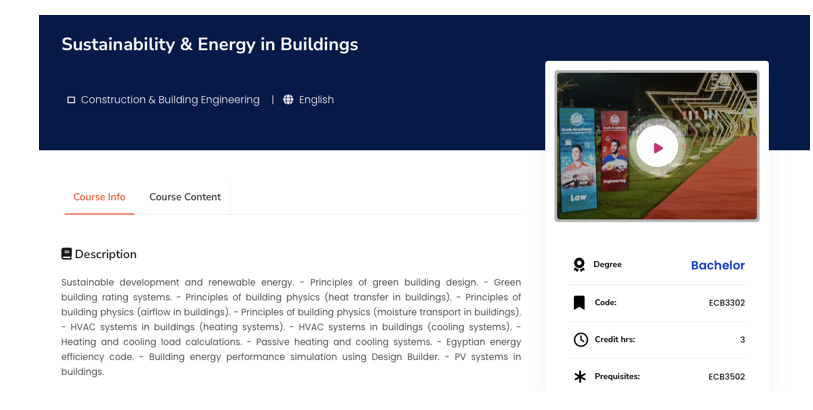Image resolution: width=813 pixels, height=410 pixels.
Task: Open the Bachelor degree link
Action: (x=717, y=265)
